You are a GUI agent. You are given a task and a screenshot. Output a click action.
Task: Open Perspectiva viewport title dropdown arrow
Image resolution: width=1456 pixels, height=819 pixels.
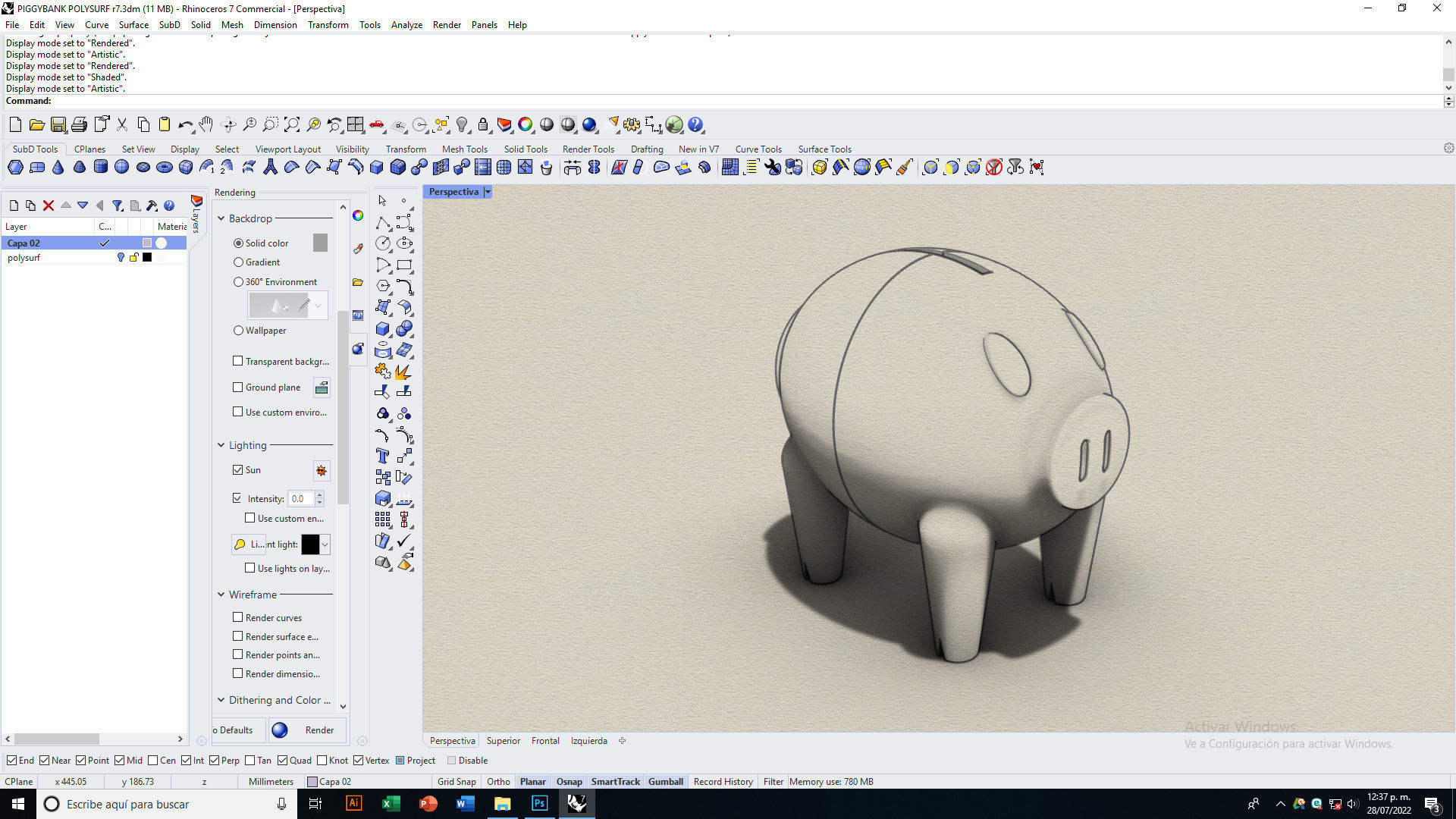pos(488,192)
